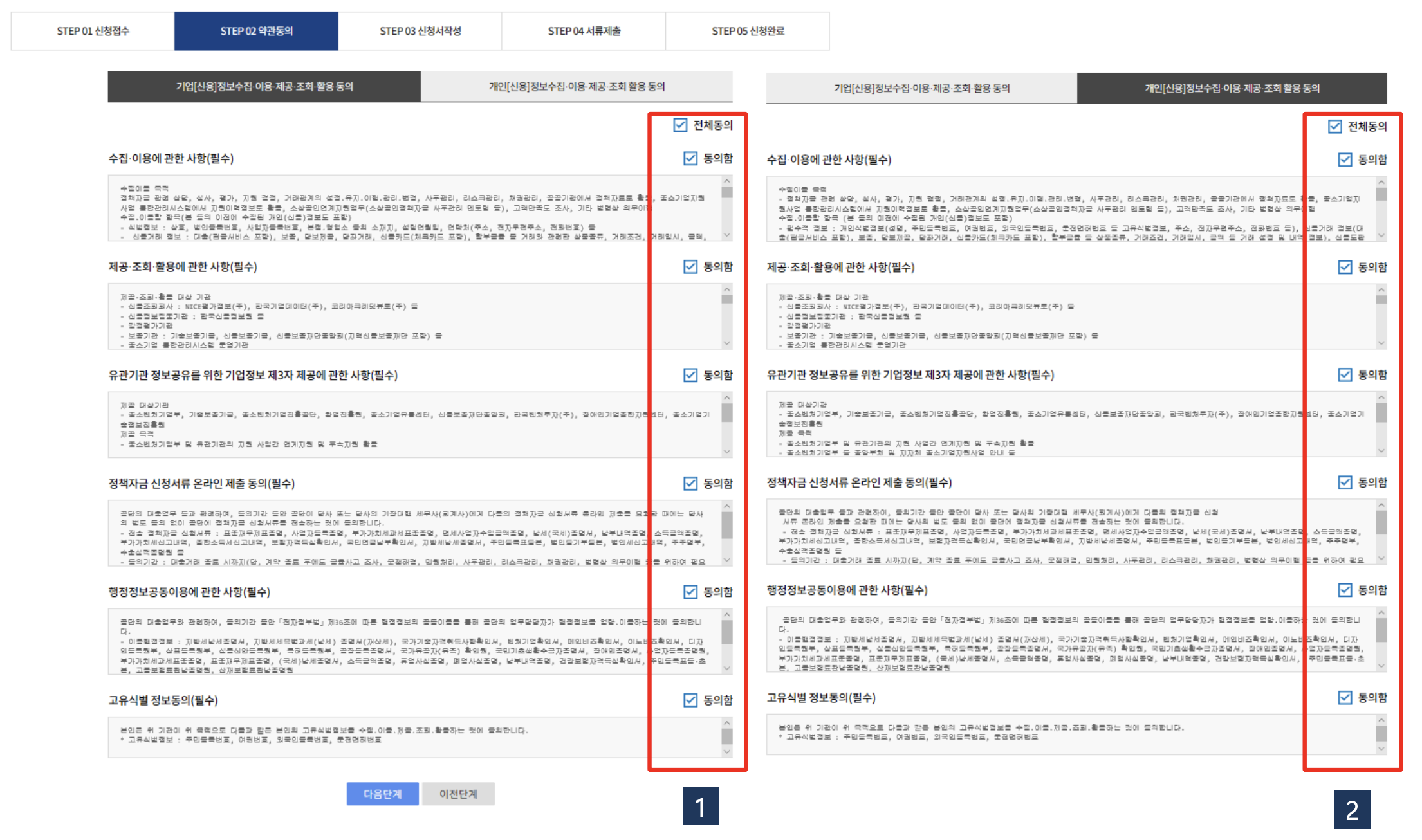This screenshot has height=840, width=1422.
Task: Click the number 2 badge marker
Action: pos(1352,810)
